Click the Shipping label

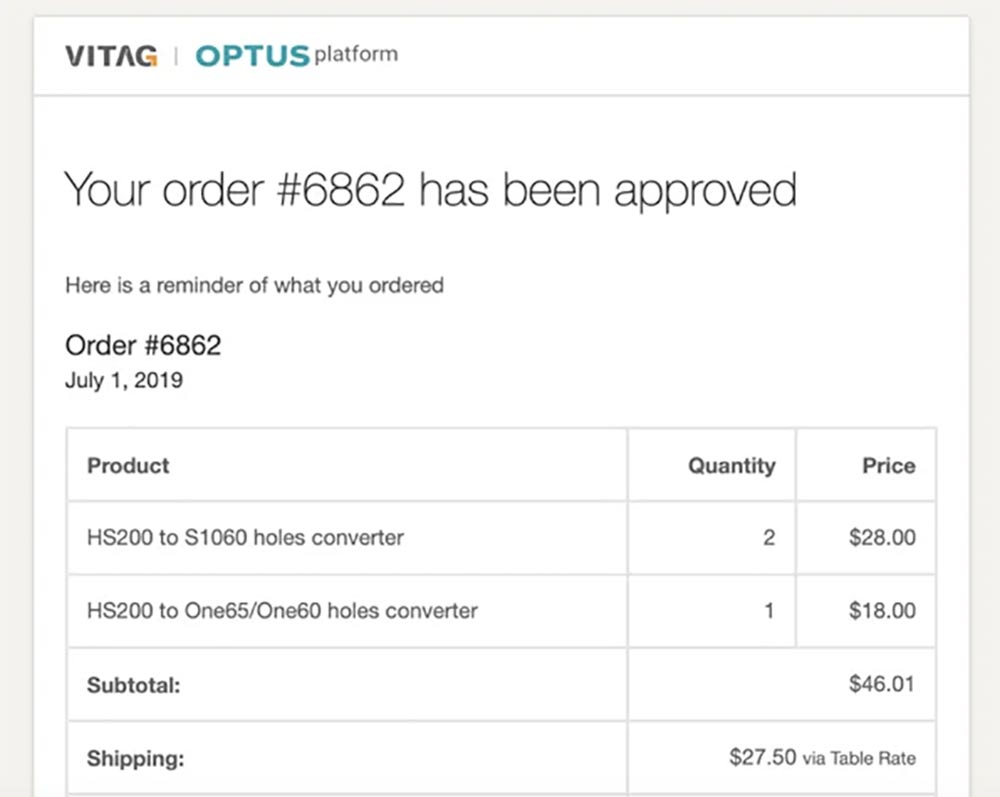[x=136, y=758]
